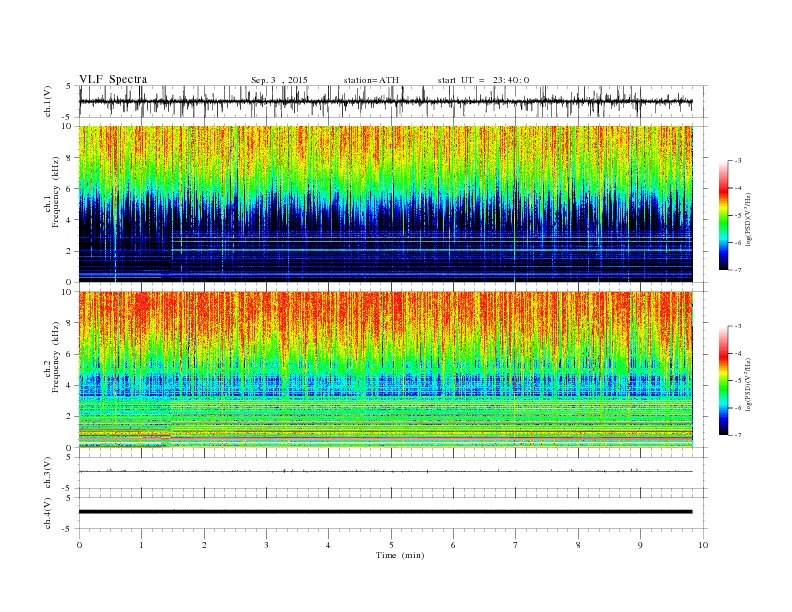
Task: Click the "-5" tick on ch.1 color bar
Action: (737, 216)
